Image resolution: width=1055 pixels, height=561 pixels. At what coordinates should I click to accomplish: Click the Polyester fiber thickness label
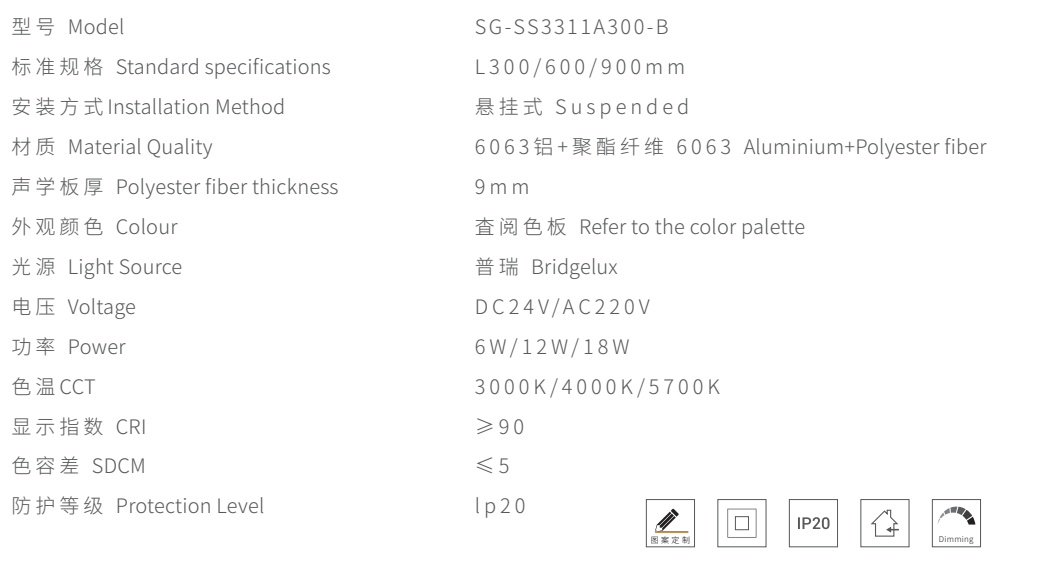(x=227, y=187)
